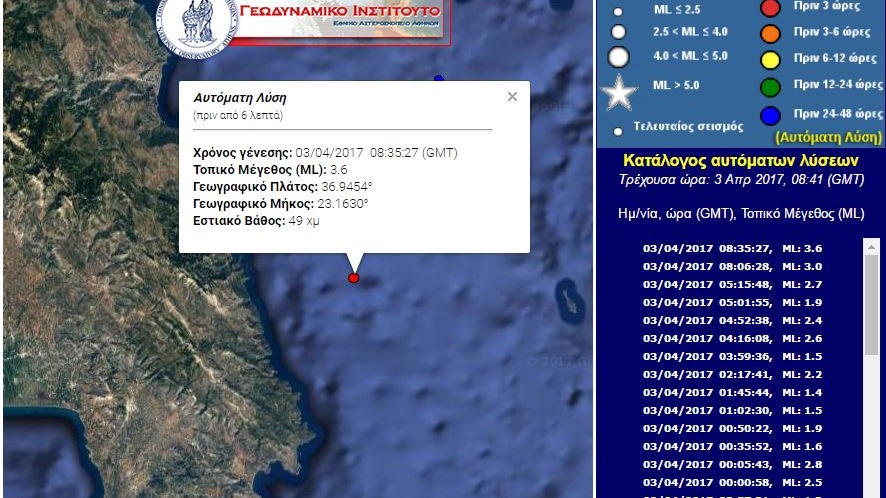
Task: Click the Γεωγραφικό Μήκος 23.1630° line
Action: (280, 204)
